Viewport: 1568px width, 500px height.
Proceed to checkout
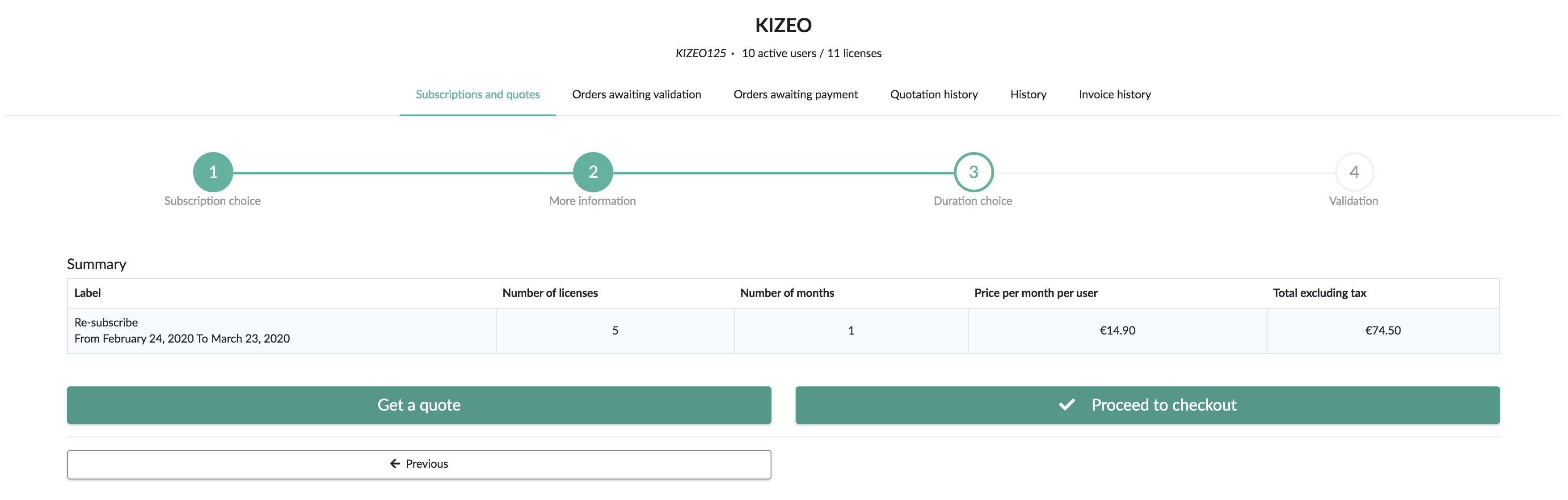click(x=1147, y=405)
